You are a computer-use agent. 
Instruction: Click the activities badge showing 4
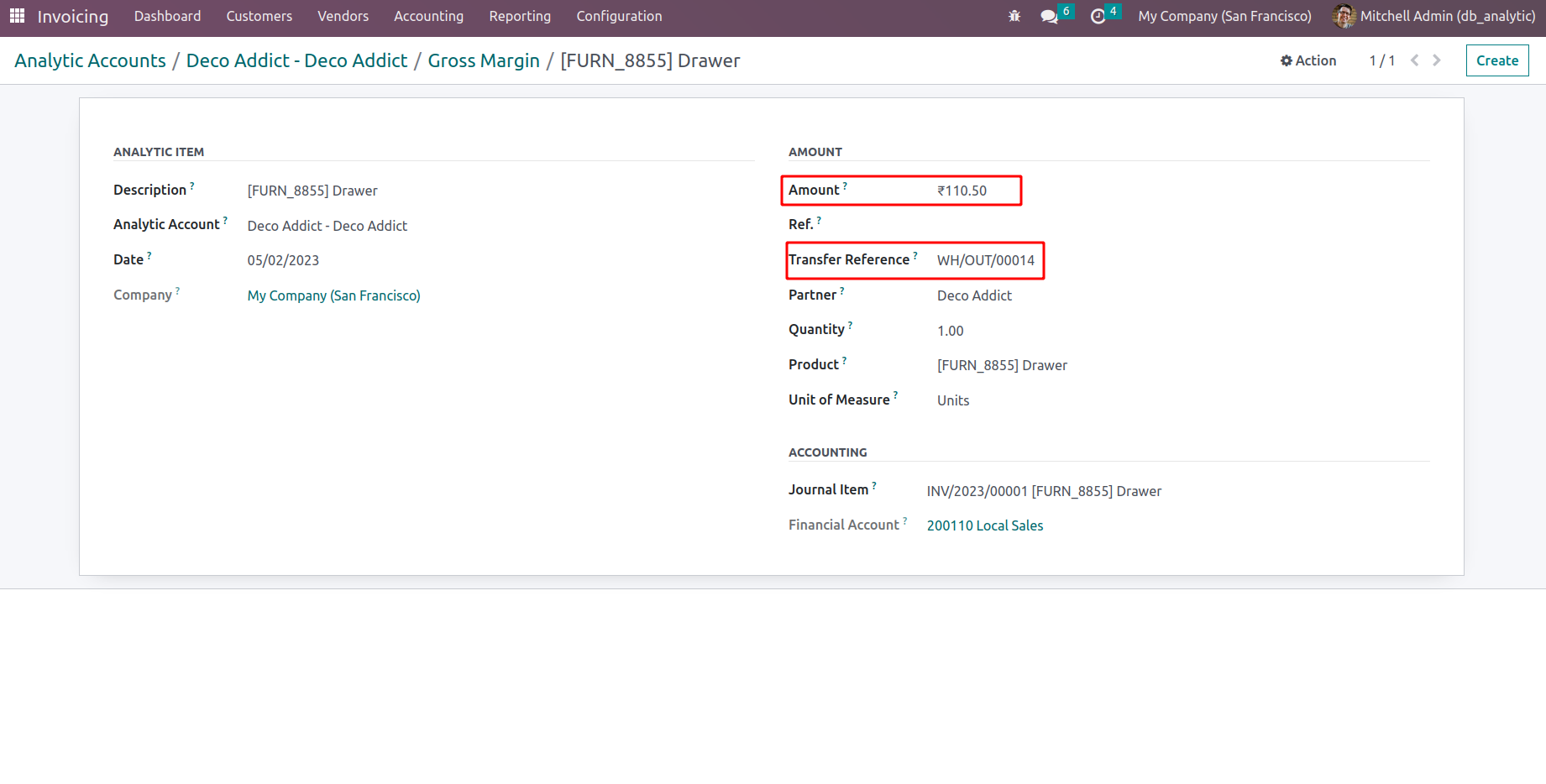pyautogui.click(x=1114, y=11)
